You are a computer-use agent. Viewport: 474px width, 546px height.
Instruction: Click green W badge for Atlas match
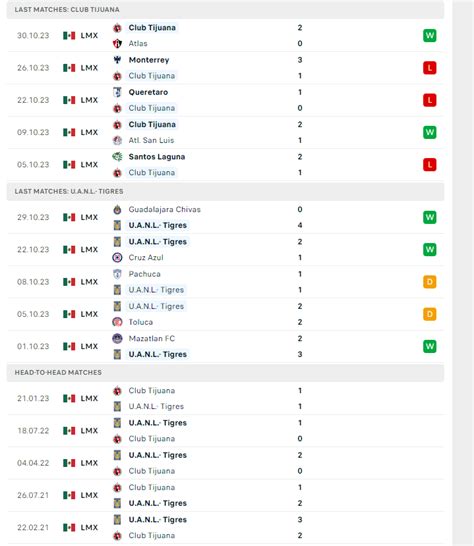[429, 36]
